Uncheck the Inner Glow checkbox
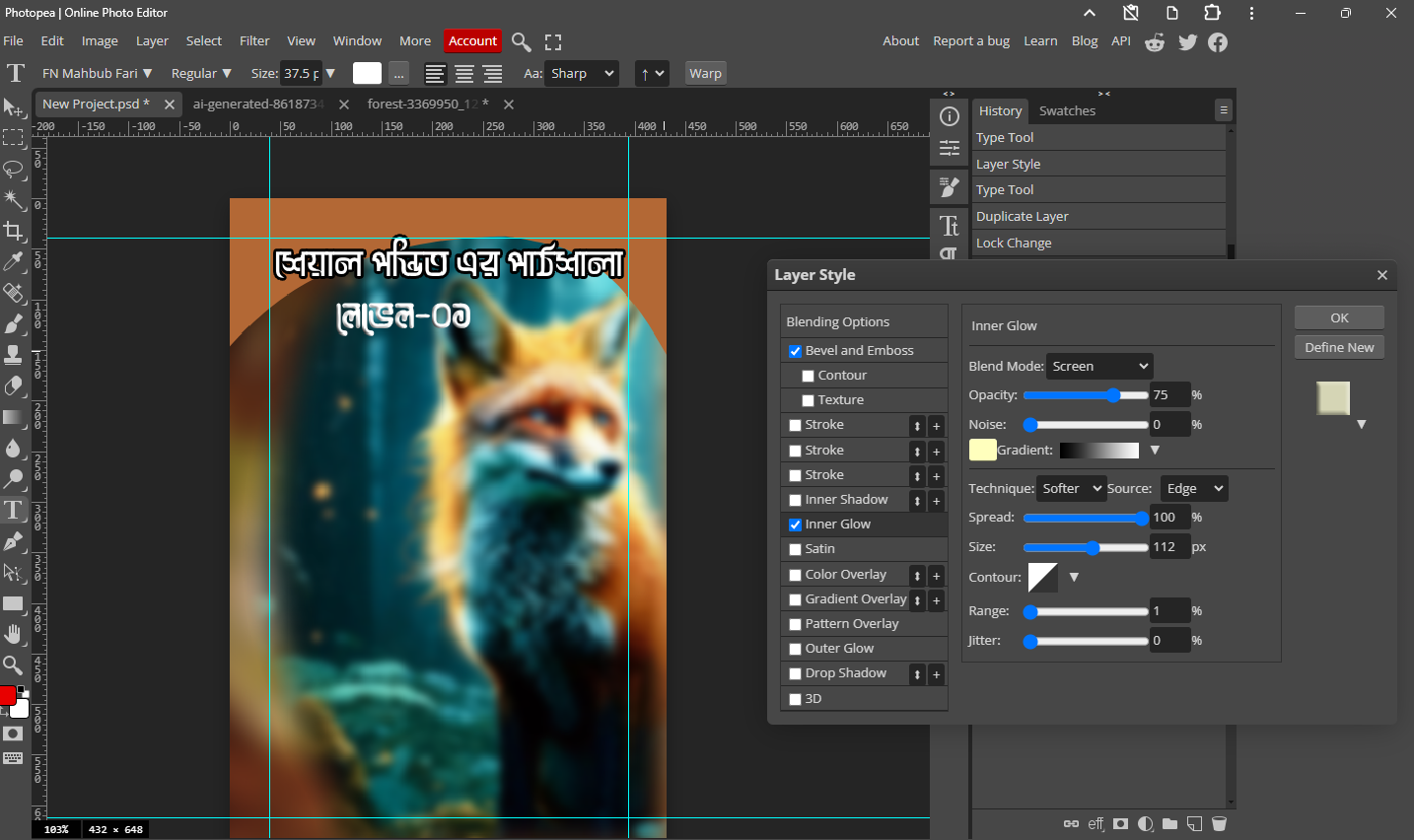The height and width of the screenshot is (840, 1414). pos(795,525)
